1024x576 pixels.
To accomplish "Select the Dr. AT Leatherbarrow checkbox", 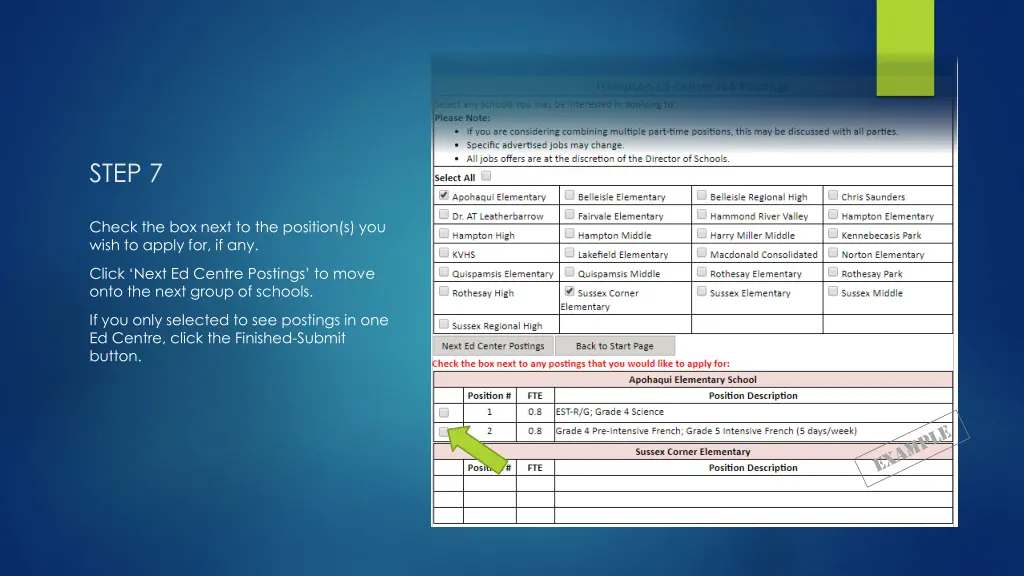I will click(x=443, y=215).
